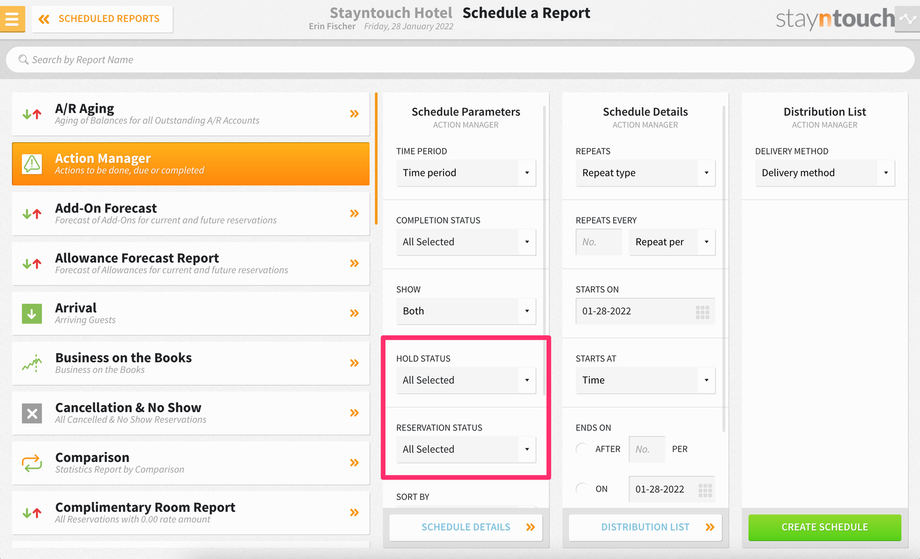Viewport: 920px width, 559px height.
Task: Select the Arrival report title
Action: (x=76, y=308)
